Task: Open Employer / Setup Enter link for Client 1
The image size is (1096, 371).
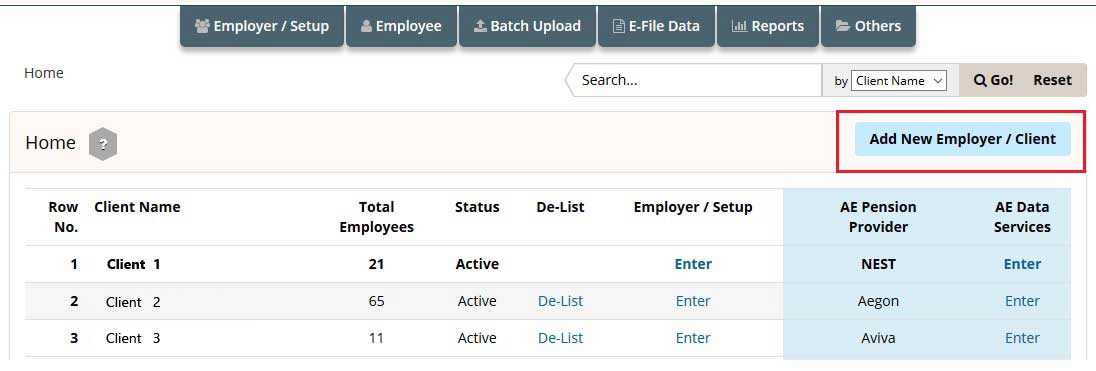Action: (693, 264)
